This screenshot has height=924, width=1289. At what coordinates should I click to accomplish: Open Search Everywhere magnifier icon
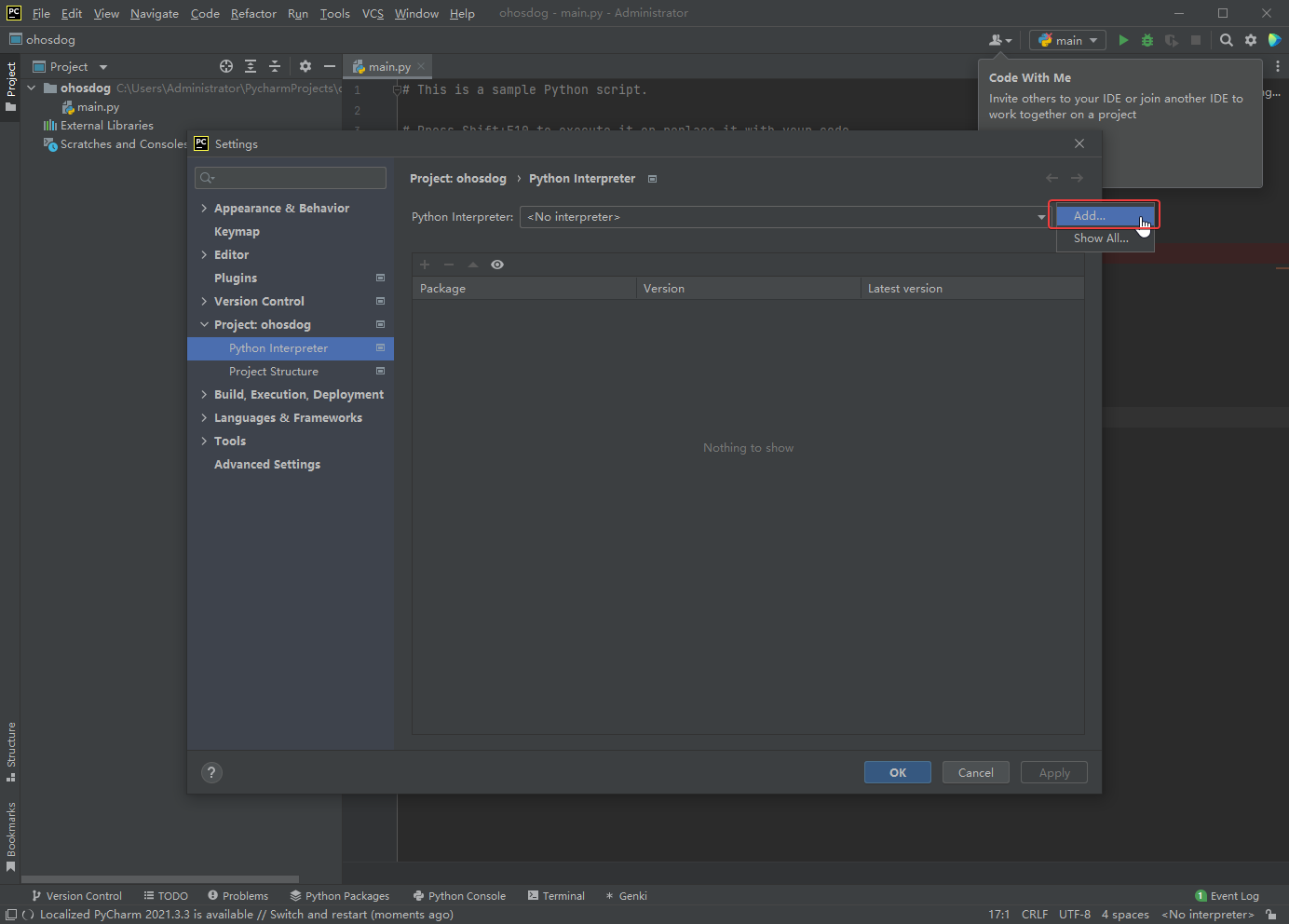pyautogui.click(x=1227, y=40)
